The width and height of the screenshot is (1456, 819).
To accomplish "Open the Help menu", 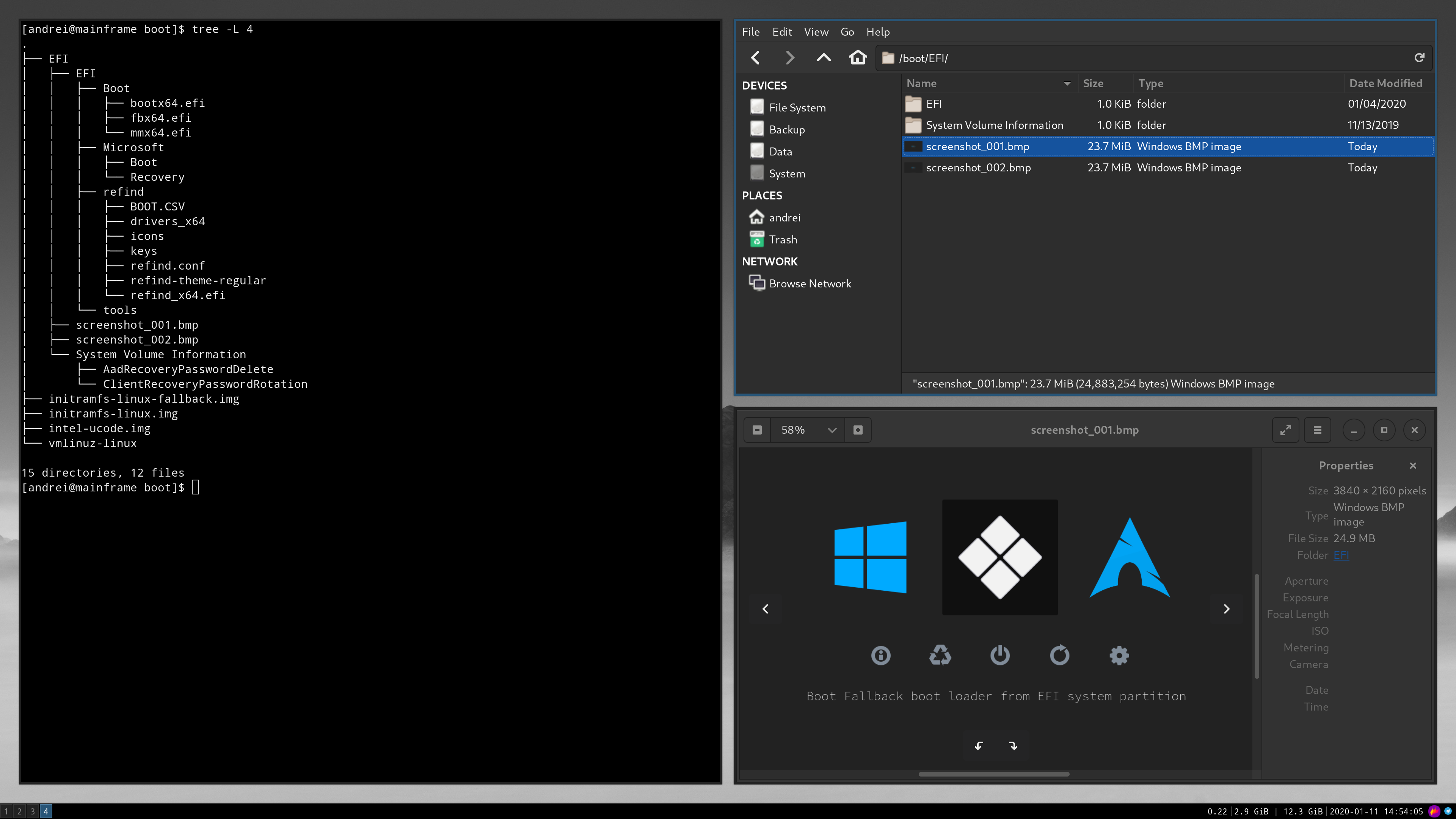I will (878, 31).
